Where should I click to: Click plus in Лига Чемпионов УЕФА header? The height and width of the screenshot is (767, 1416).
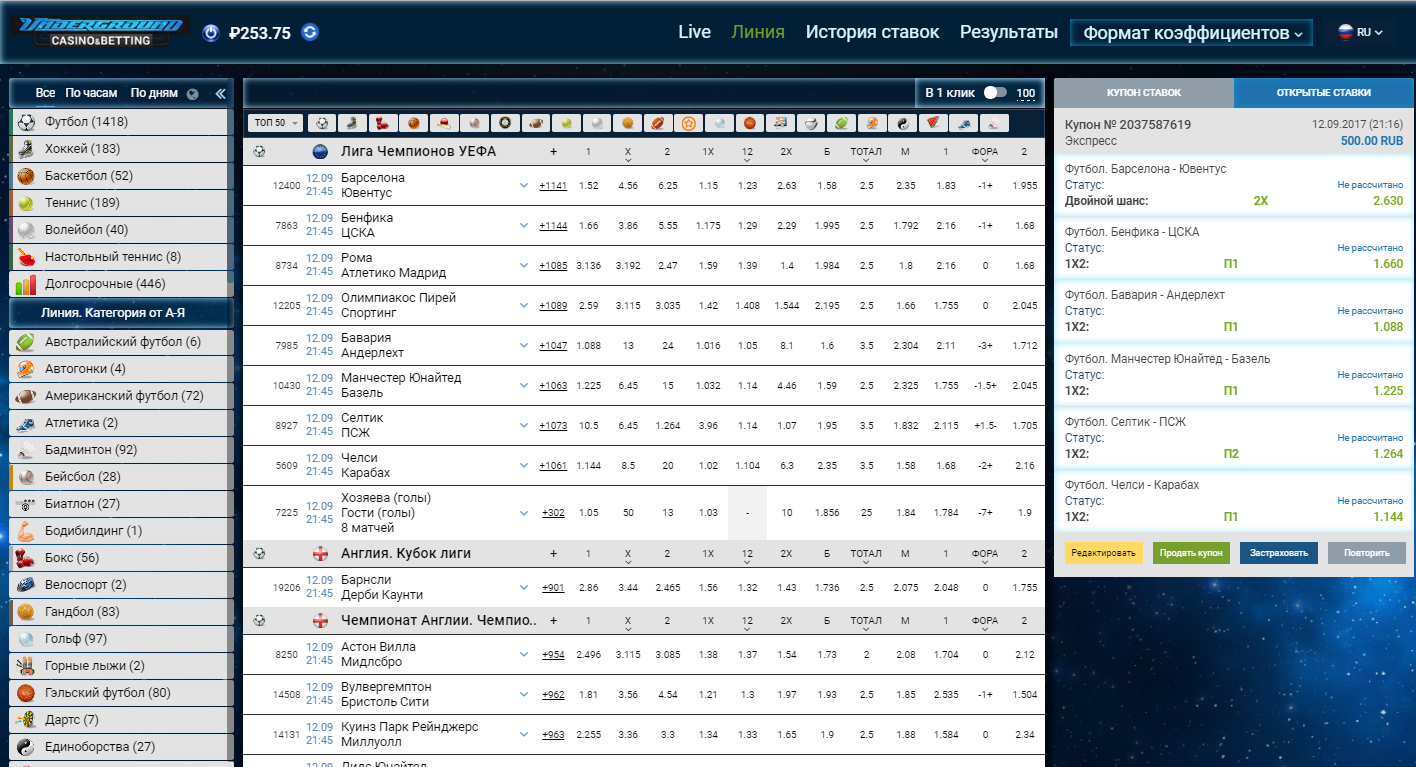click(553, 152)
